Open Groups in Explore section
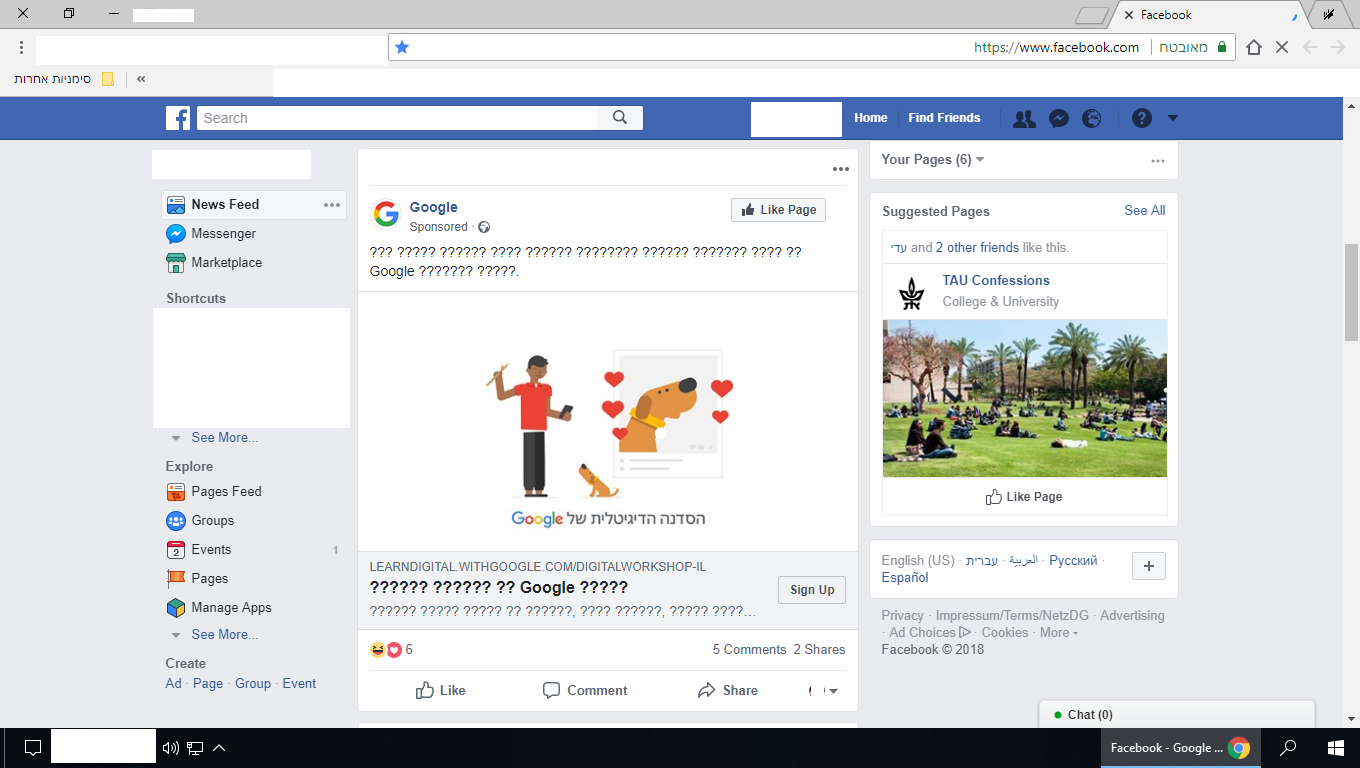This screenshot has height=768, width=1360. [200, 520]
